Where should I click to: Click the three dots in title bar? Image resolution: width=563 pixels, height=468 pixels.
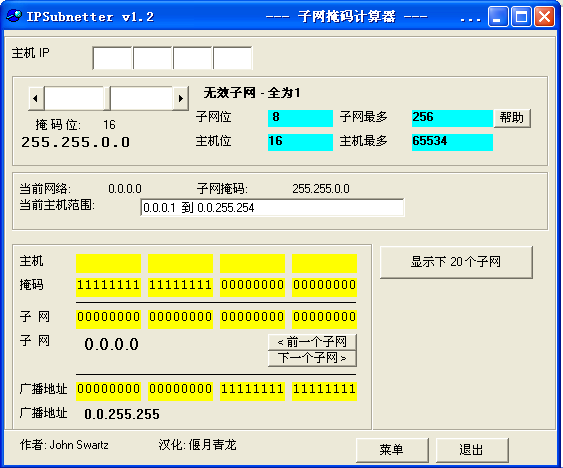pyautogui.click(x=470, y=20)
